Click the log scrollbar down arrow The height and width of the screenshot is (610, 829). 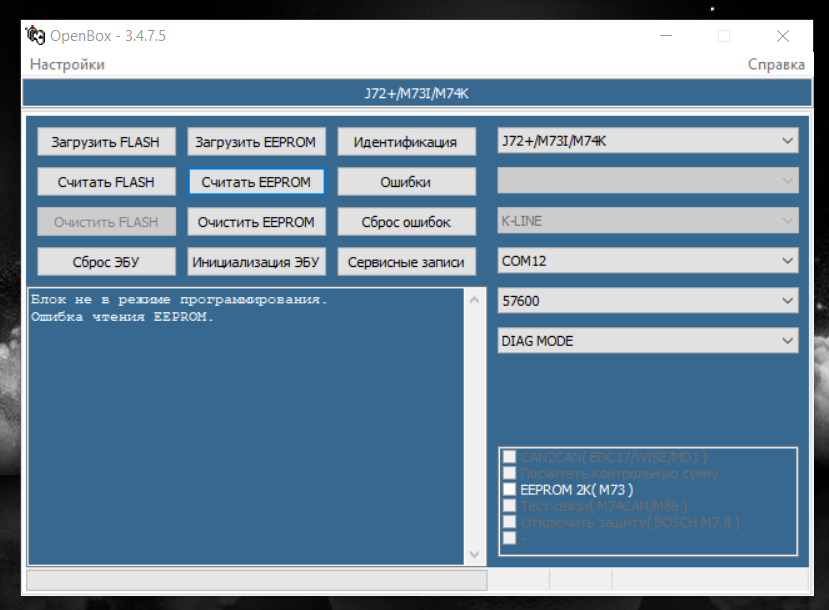474,555
